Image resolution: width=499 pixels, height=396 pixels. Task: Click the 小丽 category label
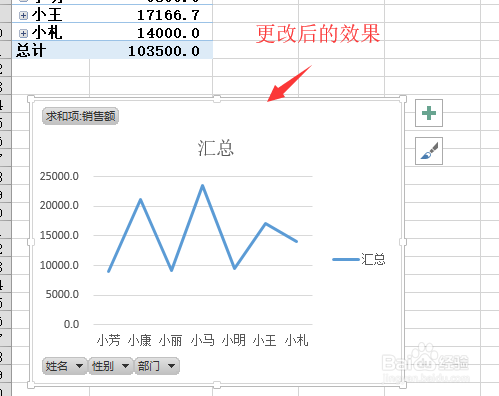click(x=171, y=340)
